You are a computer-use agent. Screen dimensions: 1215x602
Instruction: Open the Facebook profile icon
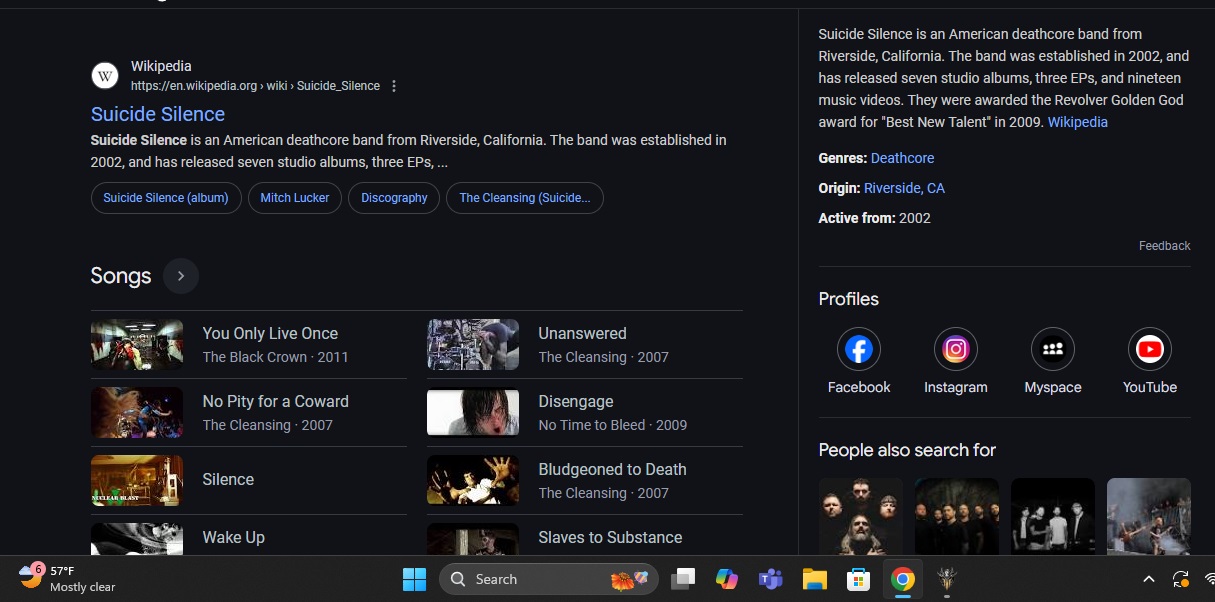[859, 349]
